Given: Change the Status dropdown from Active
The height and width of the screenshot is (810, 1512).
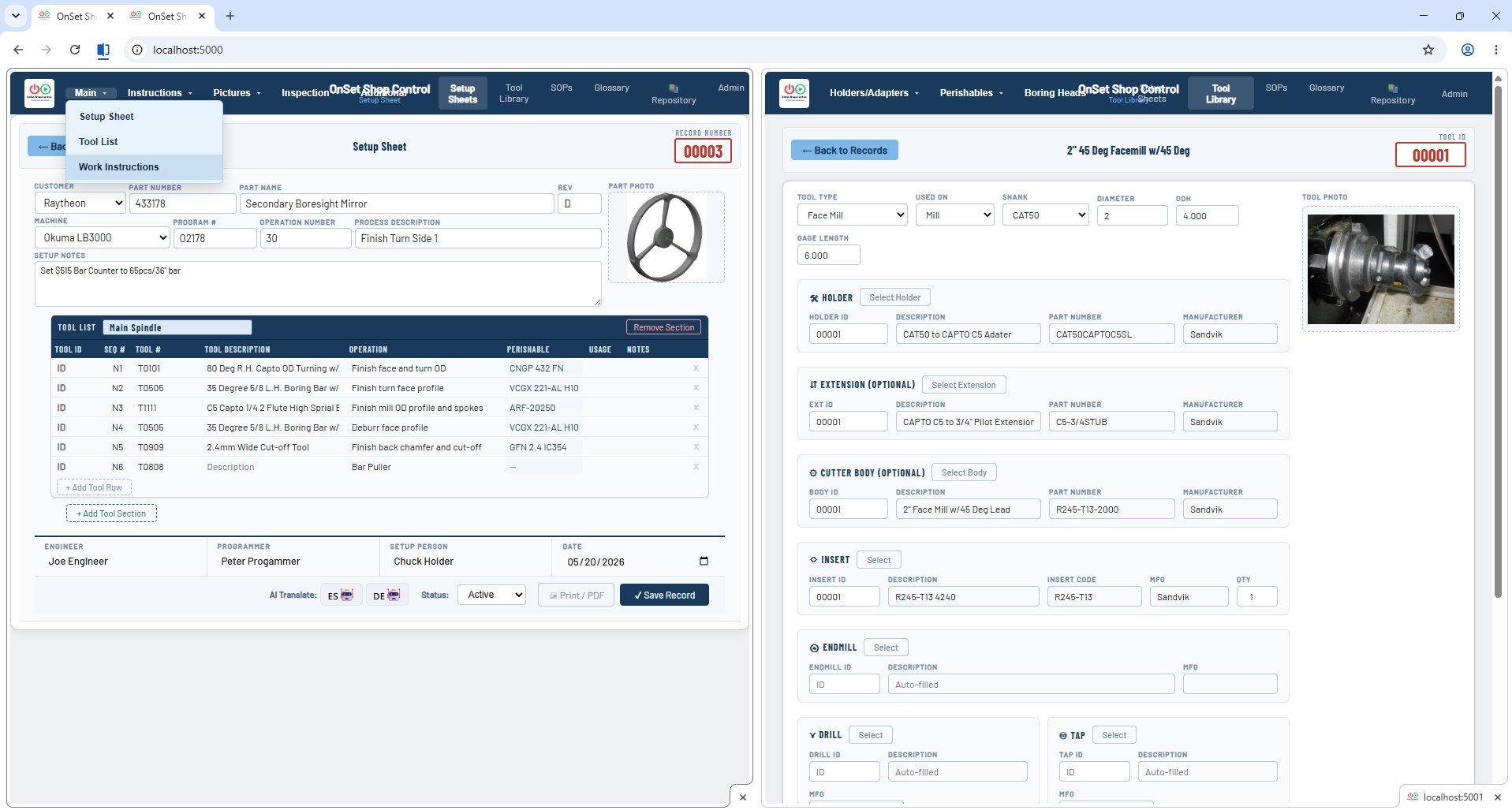Looking at the screenshot, I should pos(492,595).
